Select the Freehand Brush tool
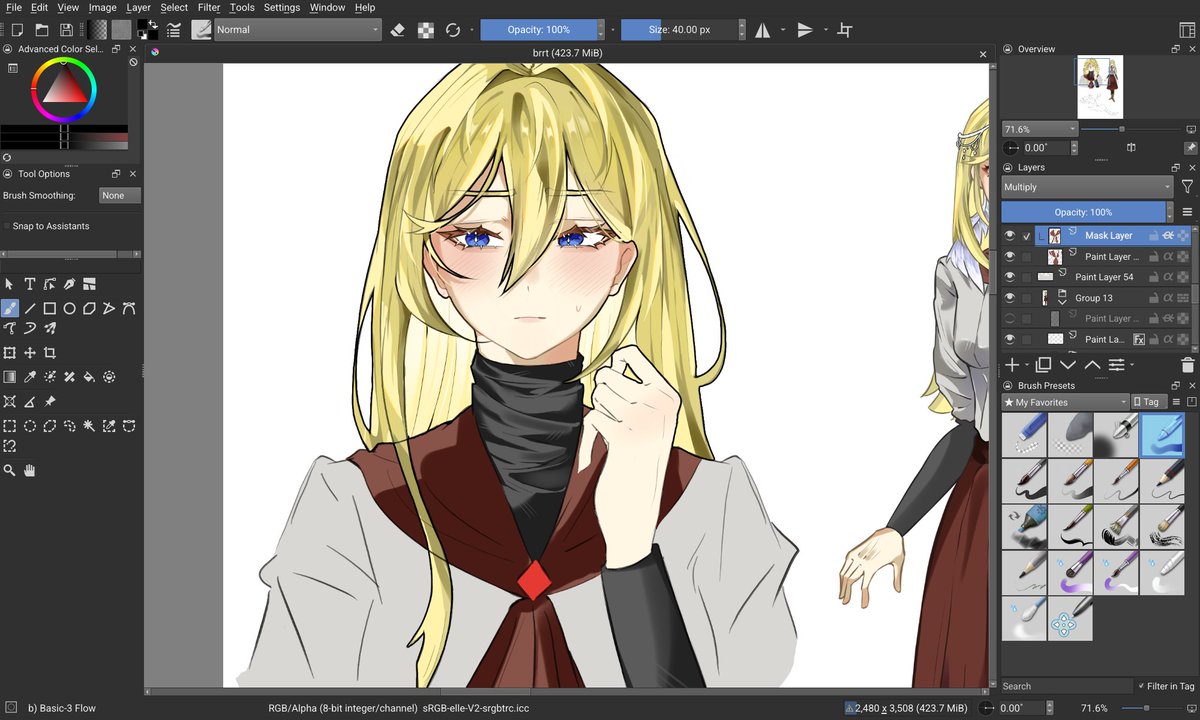This screenshot has height=720, width=1200. coord(10,308)
